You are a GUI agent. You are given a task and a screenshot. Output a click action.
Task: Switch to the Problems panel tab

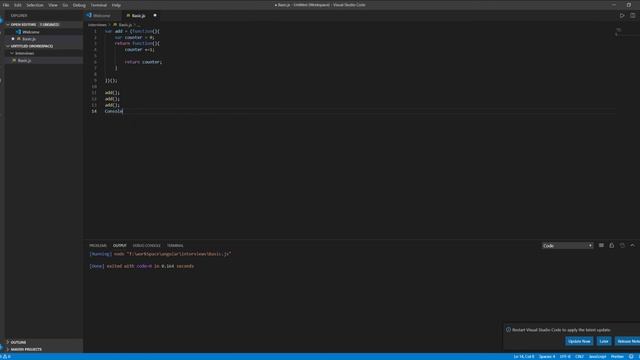click(x=98, y=246)
